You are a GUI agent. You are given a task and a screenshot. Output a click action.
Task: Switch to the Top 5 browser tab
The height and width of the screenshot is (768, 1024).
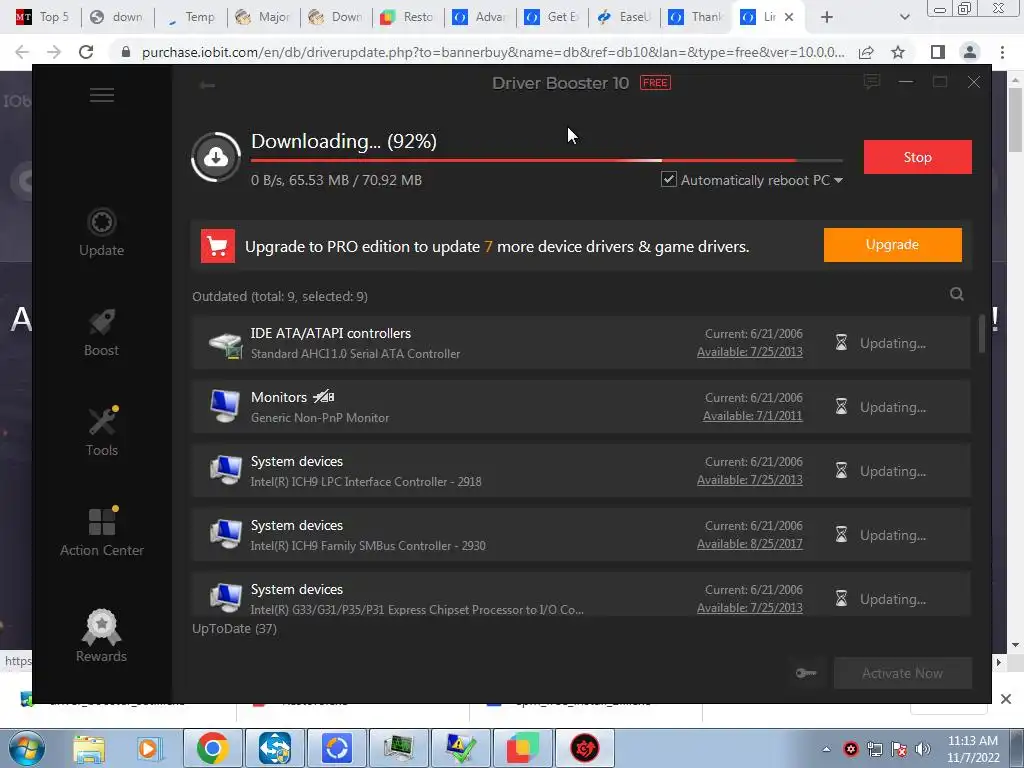point(44,17)
